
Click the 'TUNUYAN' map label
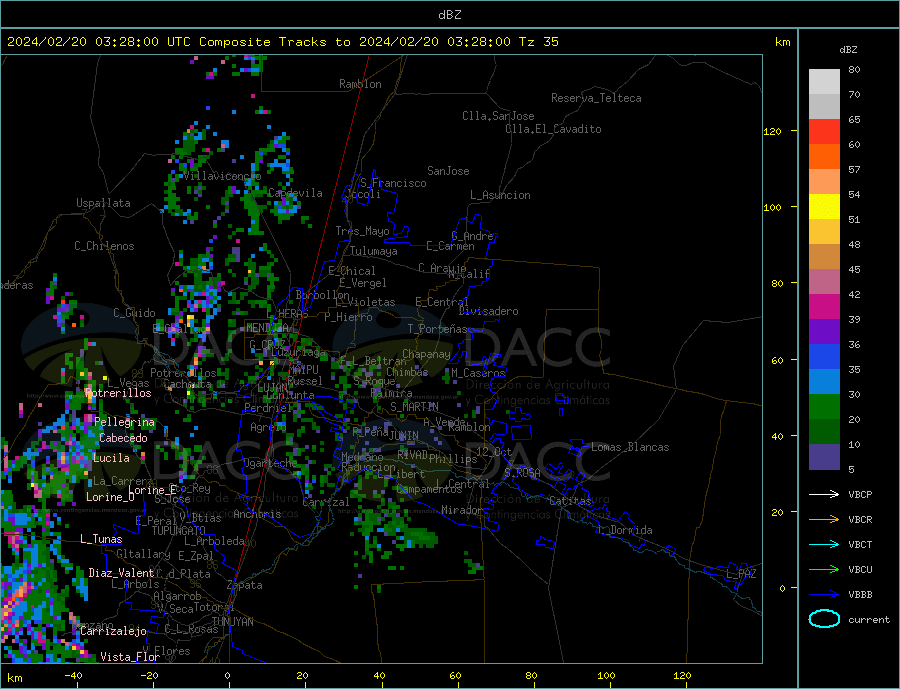click(x=232, y=622)
